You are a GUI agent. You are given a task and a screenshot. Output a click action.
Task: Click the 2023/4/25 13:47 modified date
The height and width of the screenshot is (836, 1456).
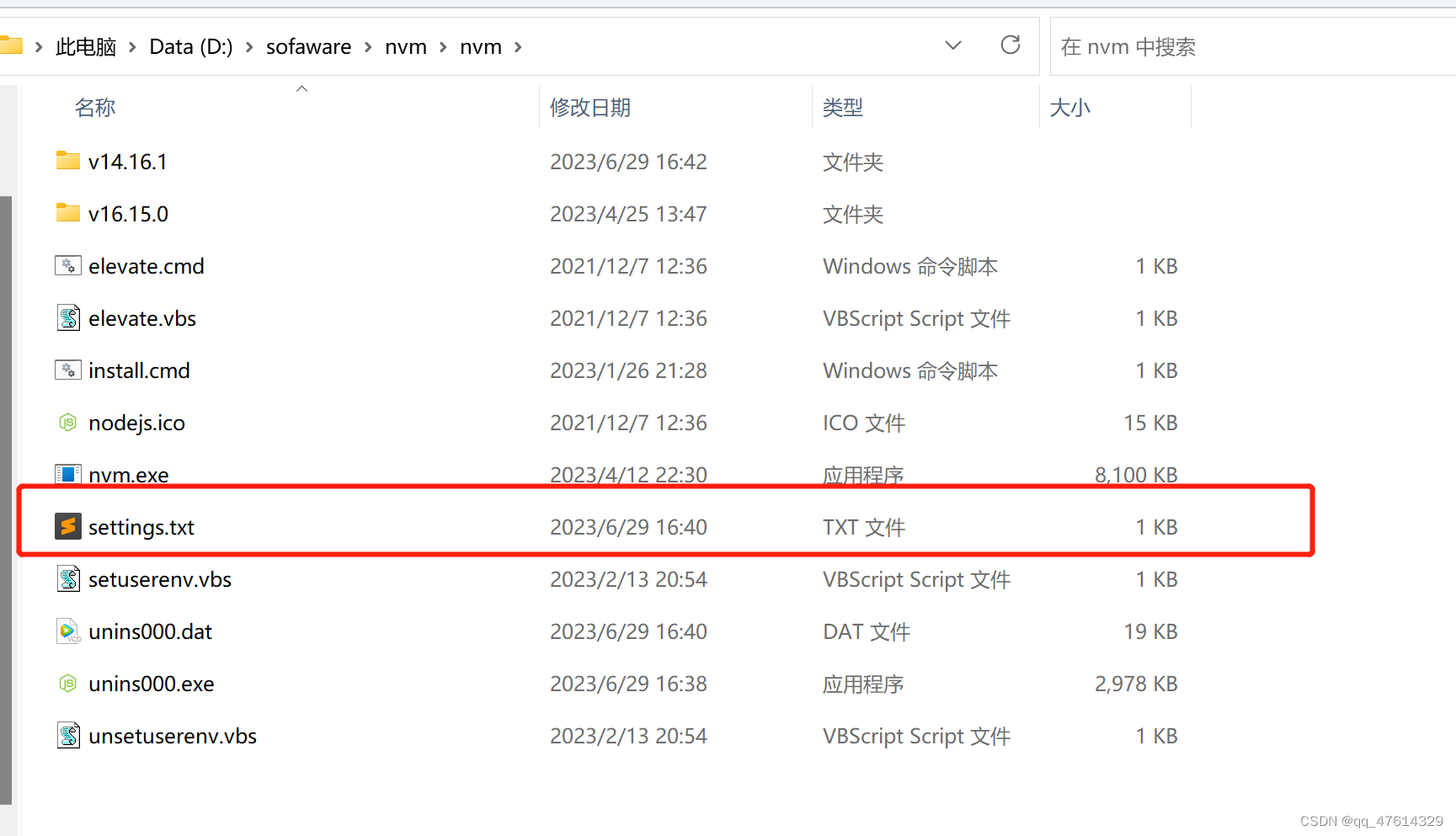[628, 214]
